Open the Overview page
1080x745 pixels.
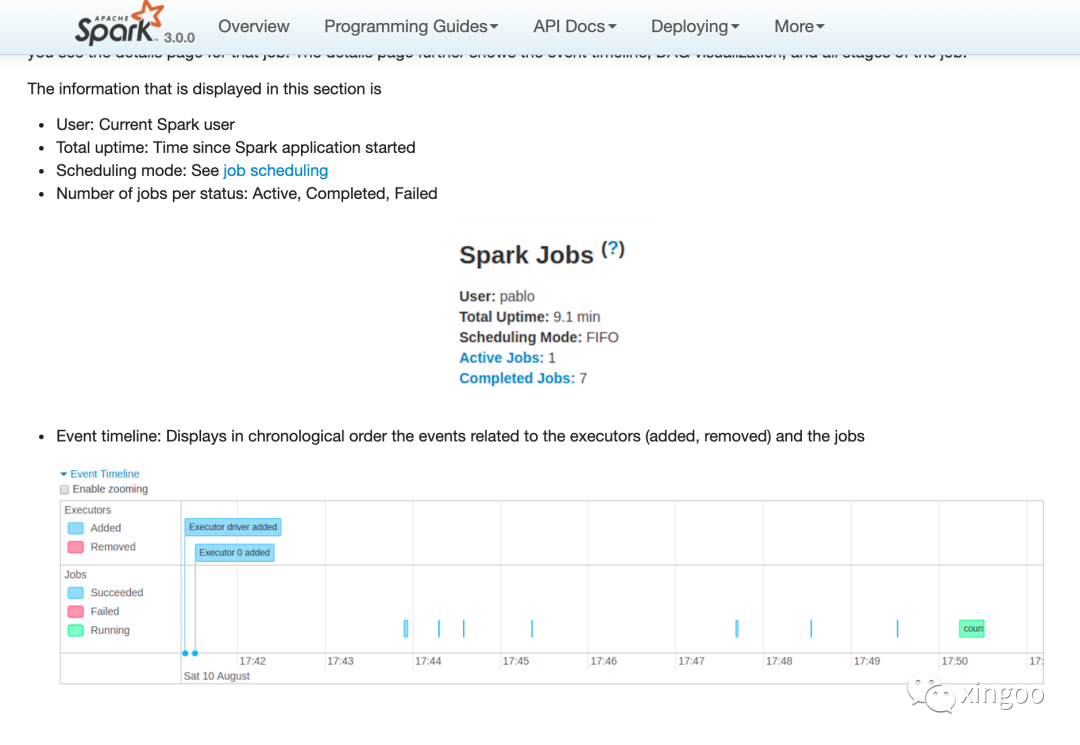(253, 26)
